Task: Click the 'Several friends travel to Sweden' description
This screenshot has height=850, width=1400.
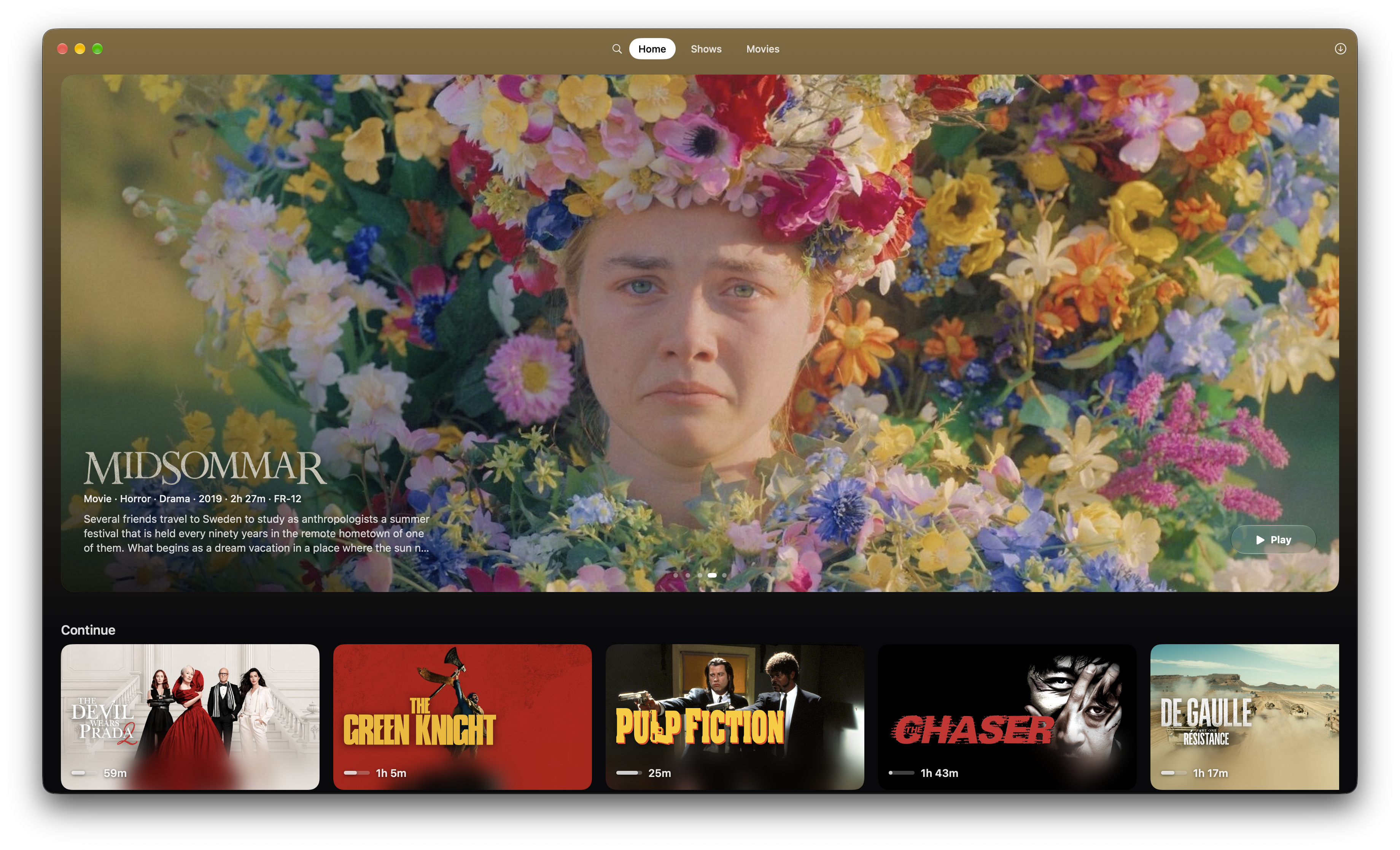Action: (256, 533)
